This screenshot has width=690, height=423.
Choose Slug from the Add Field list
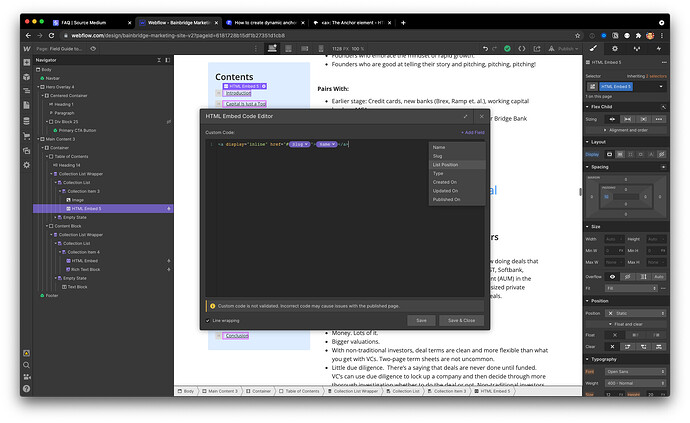(x=457, y=156)
